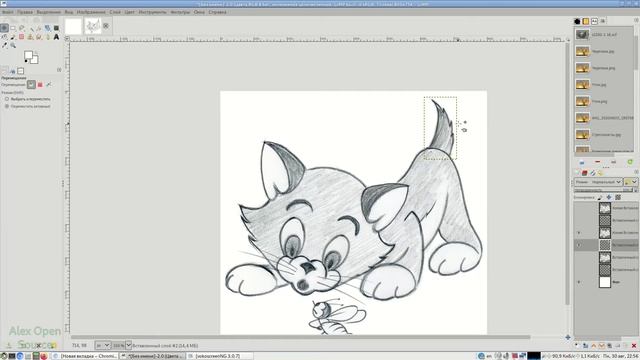Image resolution: width=640 pixels, height=360 pixels.
Task: Open canvas navigation icon at bottom-right corner
Action: [x=568, y=337]
